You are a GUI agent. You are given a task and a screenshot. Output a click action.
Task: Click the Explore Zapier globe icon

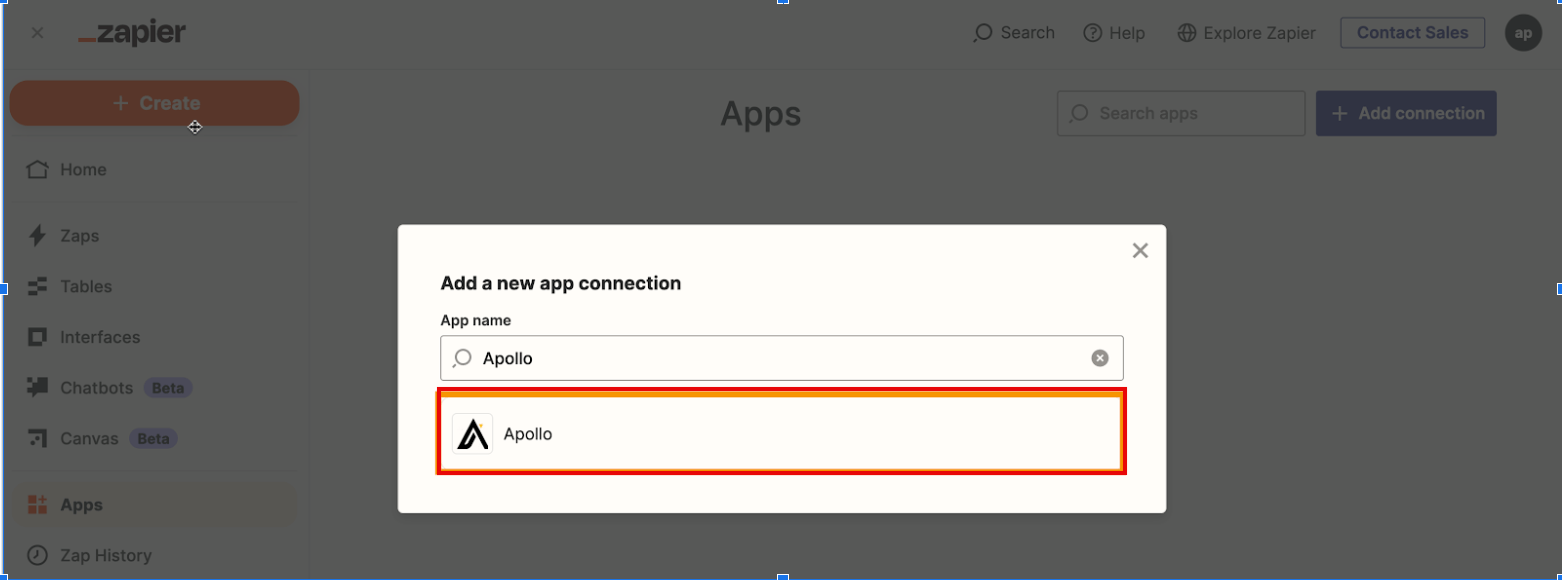1187,33
